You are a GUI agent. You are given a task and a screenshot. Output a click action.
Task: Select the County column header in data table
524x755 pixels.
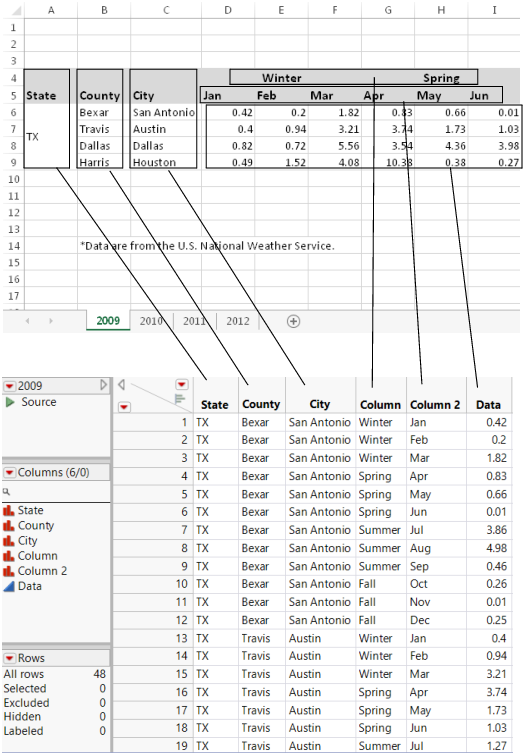261,404
